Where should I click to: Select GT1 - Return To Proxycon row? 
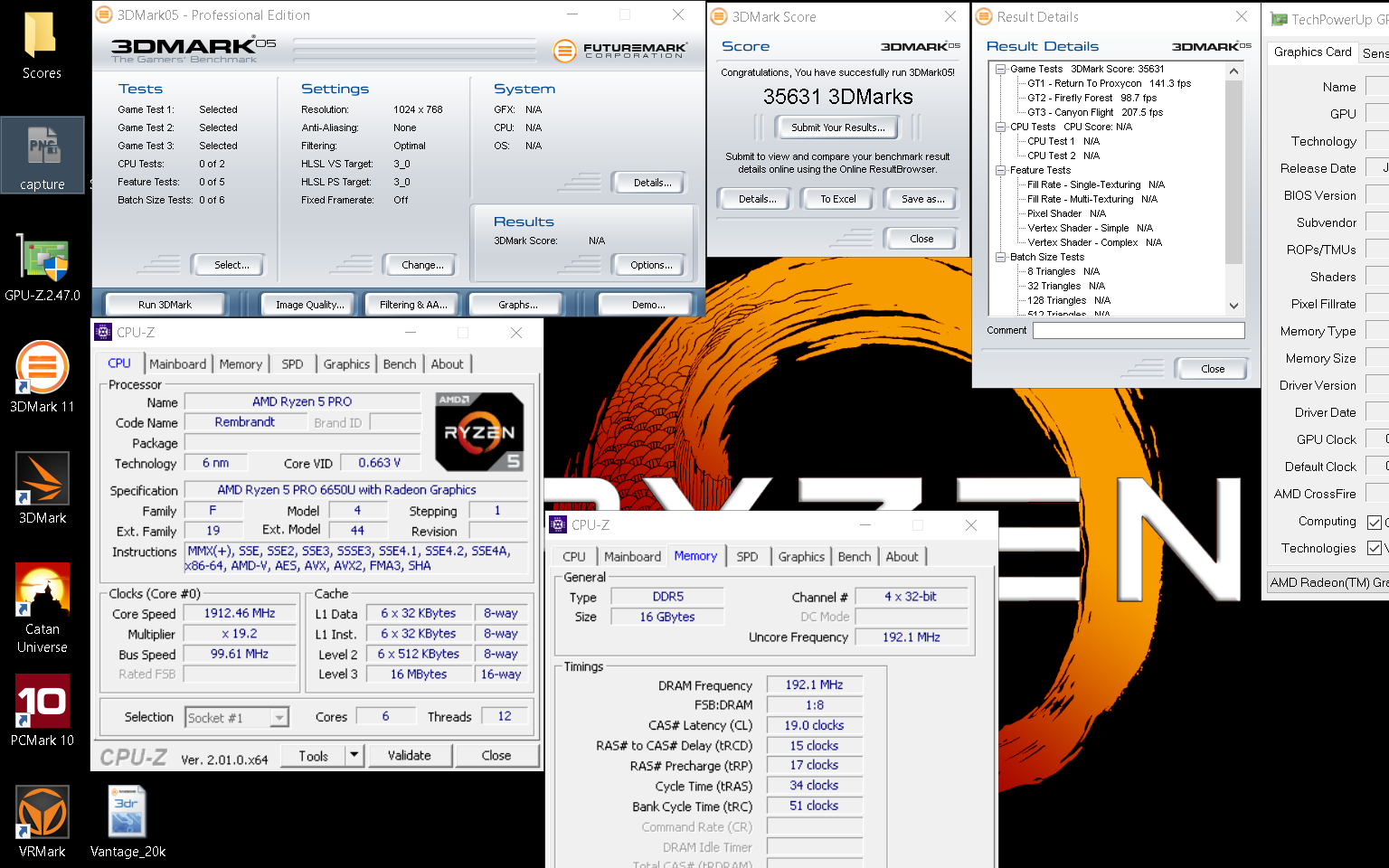(1109, 83)
